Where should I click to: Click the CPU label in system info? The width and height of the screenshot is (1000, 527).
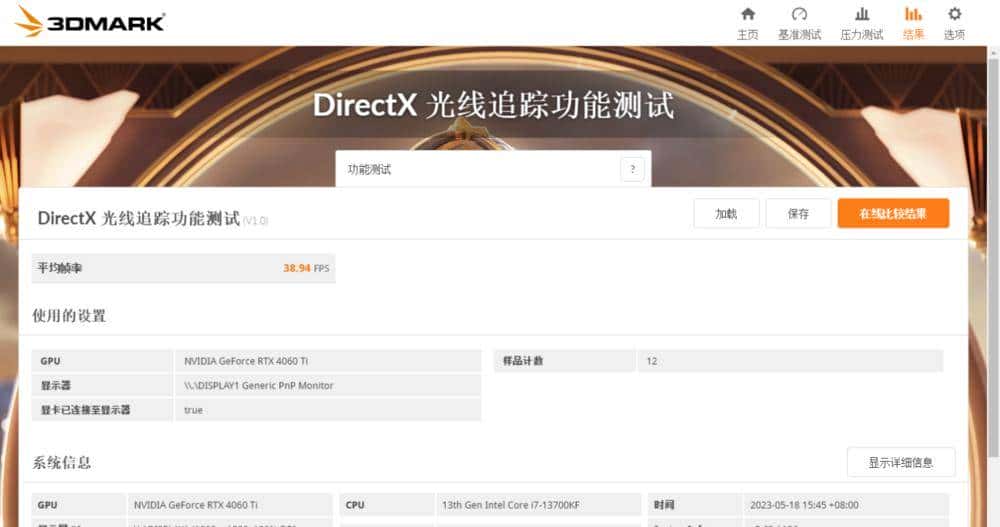coord(355,505)
